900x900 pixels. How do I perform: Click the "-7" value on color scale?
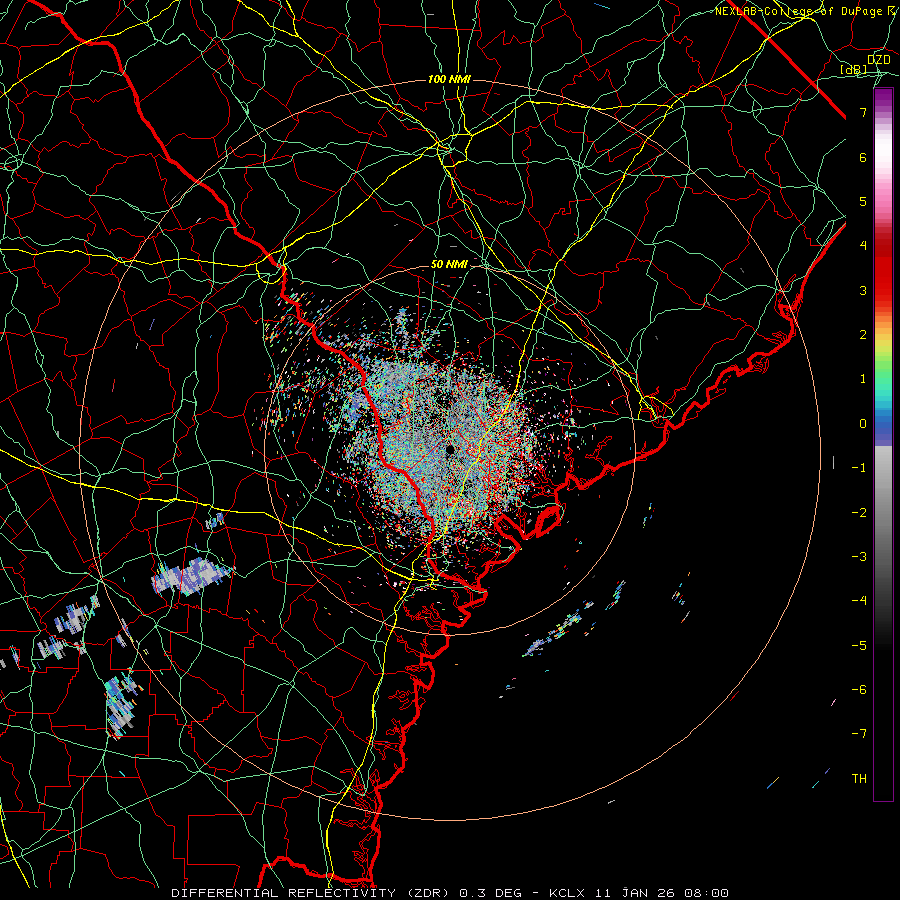pos(859,734)
